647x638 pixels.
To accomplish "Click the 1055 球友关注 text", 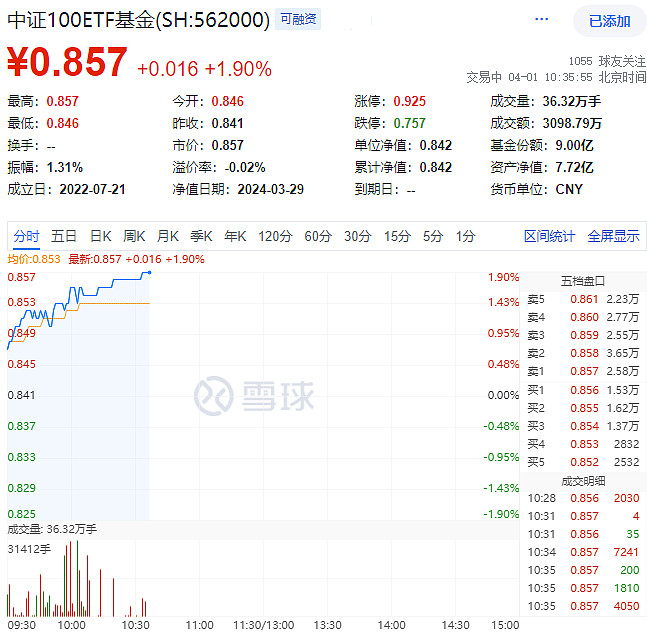I will pos(607,61).
